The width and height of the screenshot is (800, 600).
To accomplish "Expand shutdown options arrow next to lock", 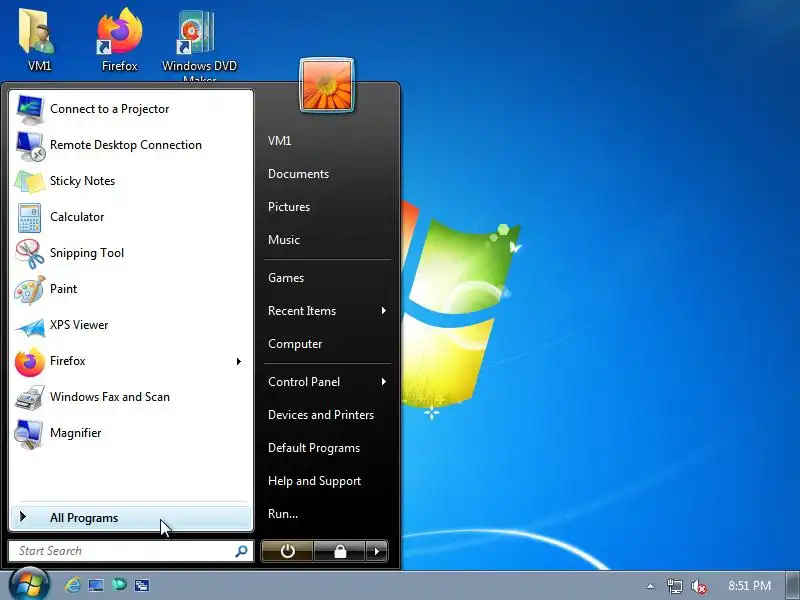I will click(x=377, y=551).
